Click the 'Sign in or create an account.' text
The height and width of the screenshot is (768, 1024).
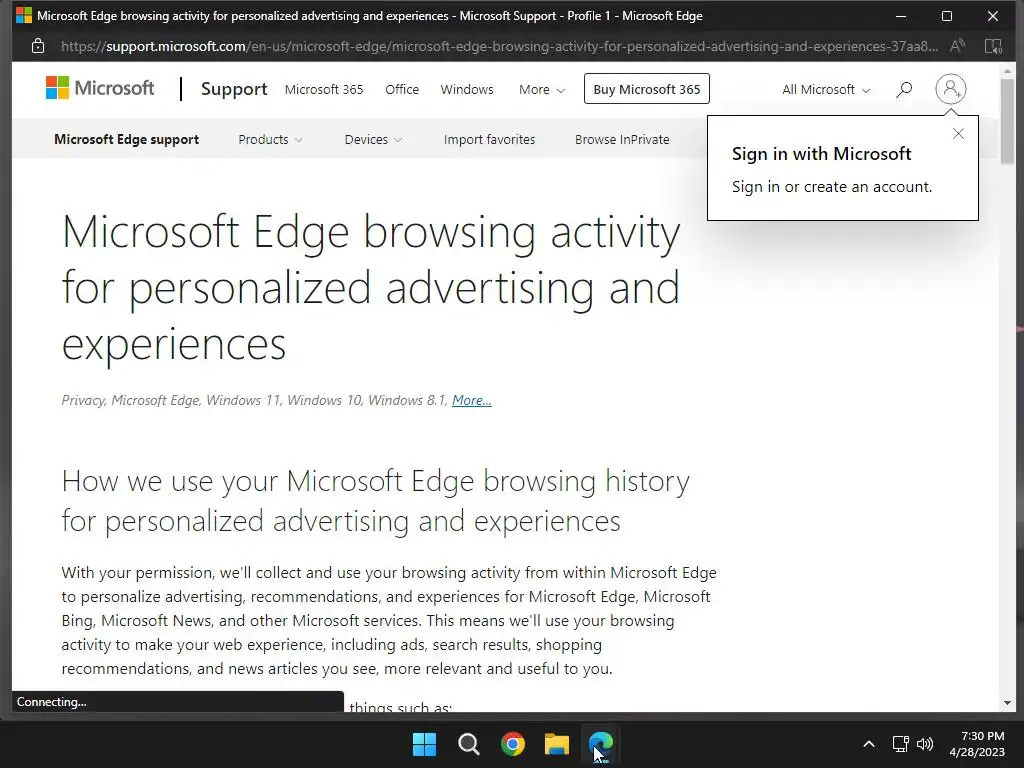click(x=831, y=187)
